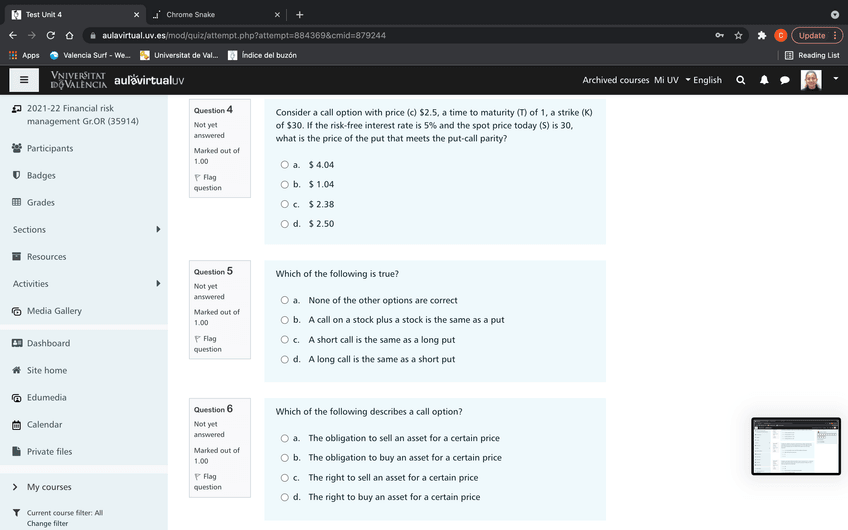Open the notifications bell icon
This screenshot has height=530, width=848.
763,80
